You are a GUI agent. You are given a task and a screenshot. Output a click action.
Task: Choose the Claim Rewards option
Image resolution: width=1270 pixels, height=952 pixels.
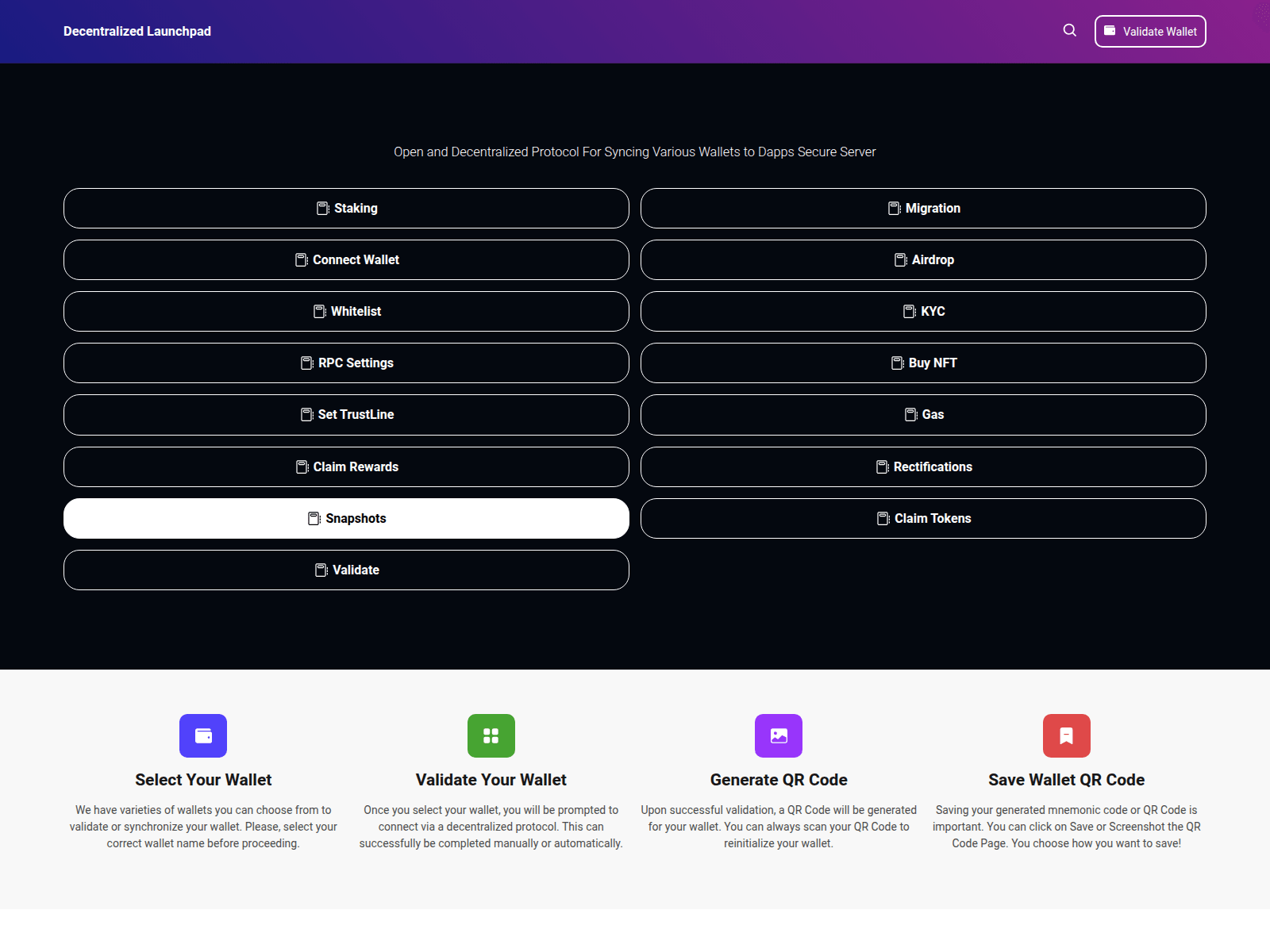coord(346,466)
